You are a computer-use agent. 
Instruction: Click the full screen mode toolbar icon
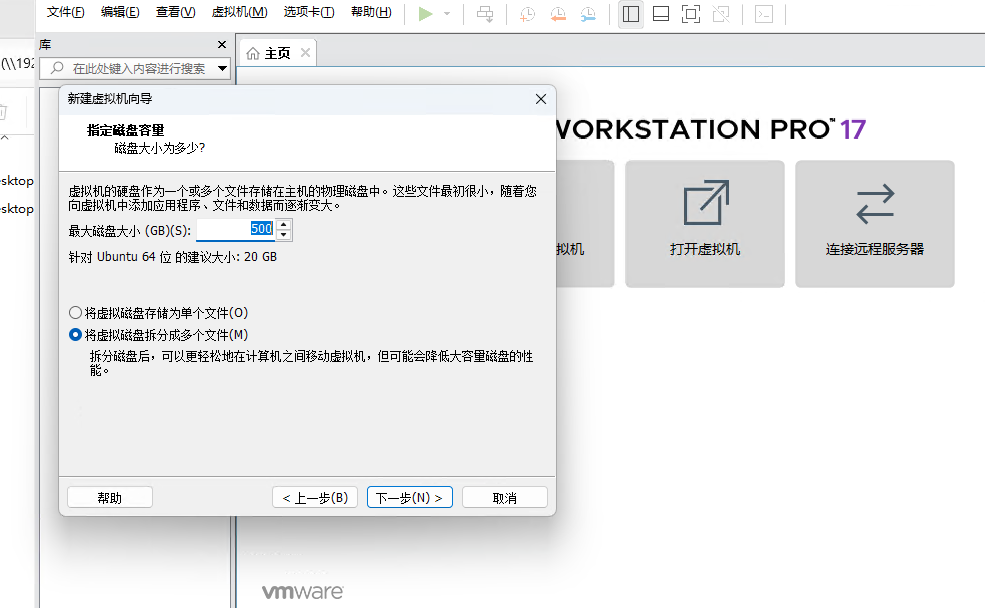click(x=691, y=14)
